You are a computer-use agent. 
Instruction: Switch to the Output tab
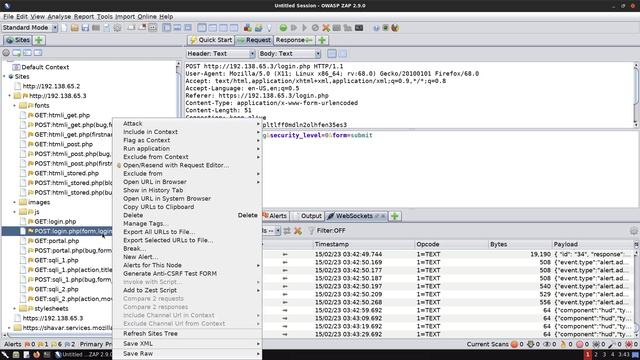click(x=308, y=216)
